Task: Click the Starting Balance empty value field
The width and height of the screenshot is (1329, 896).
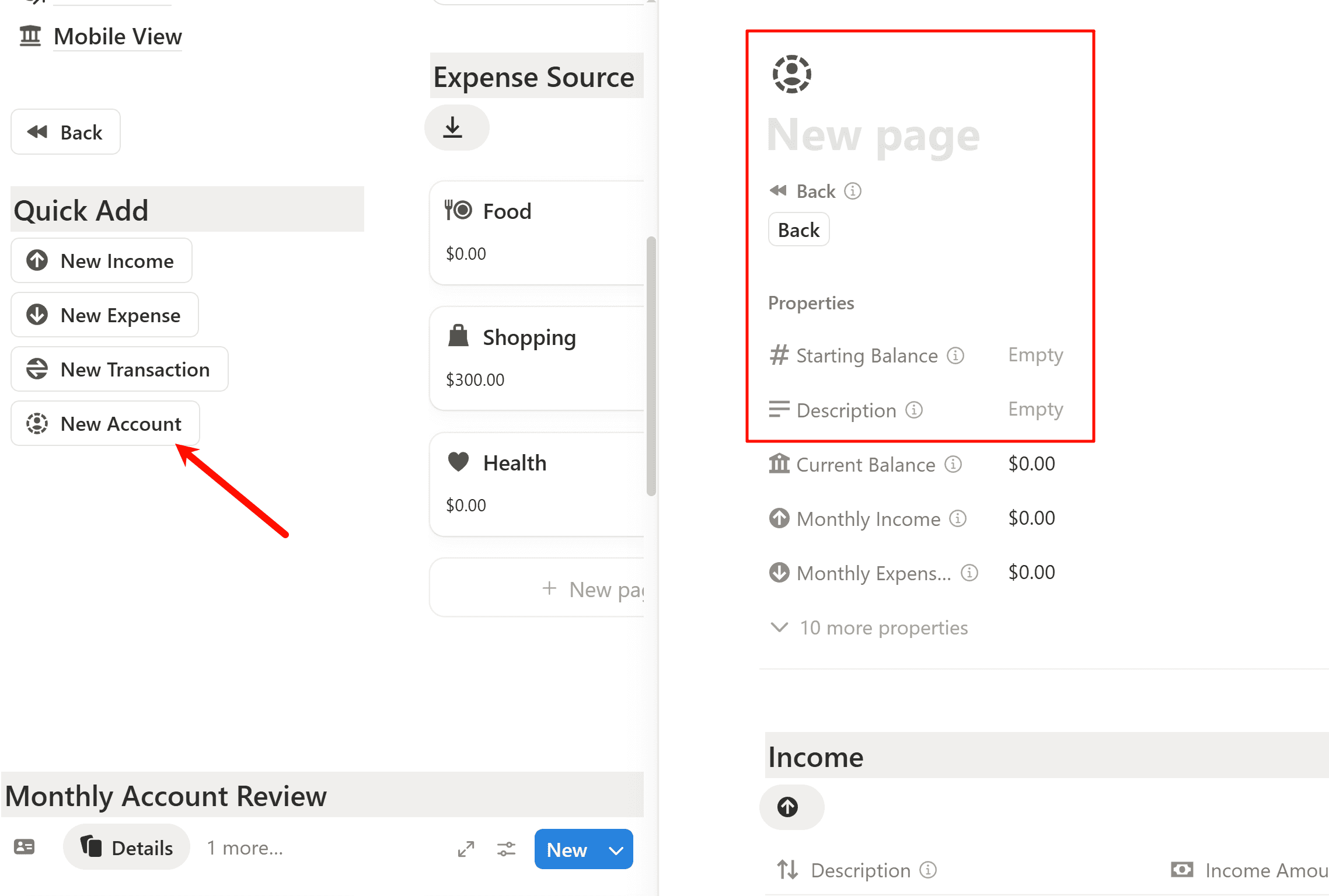Action: [x=1035, y=355]
